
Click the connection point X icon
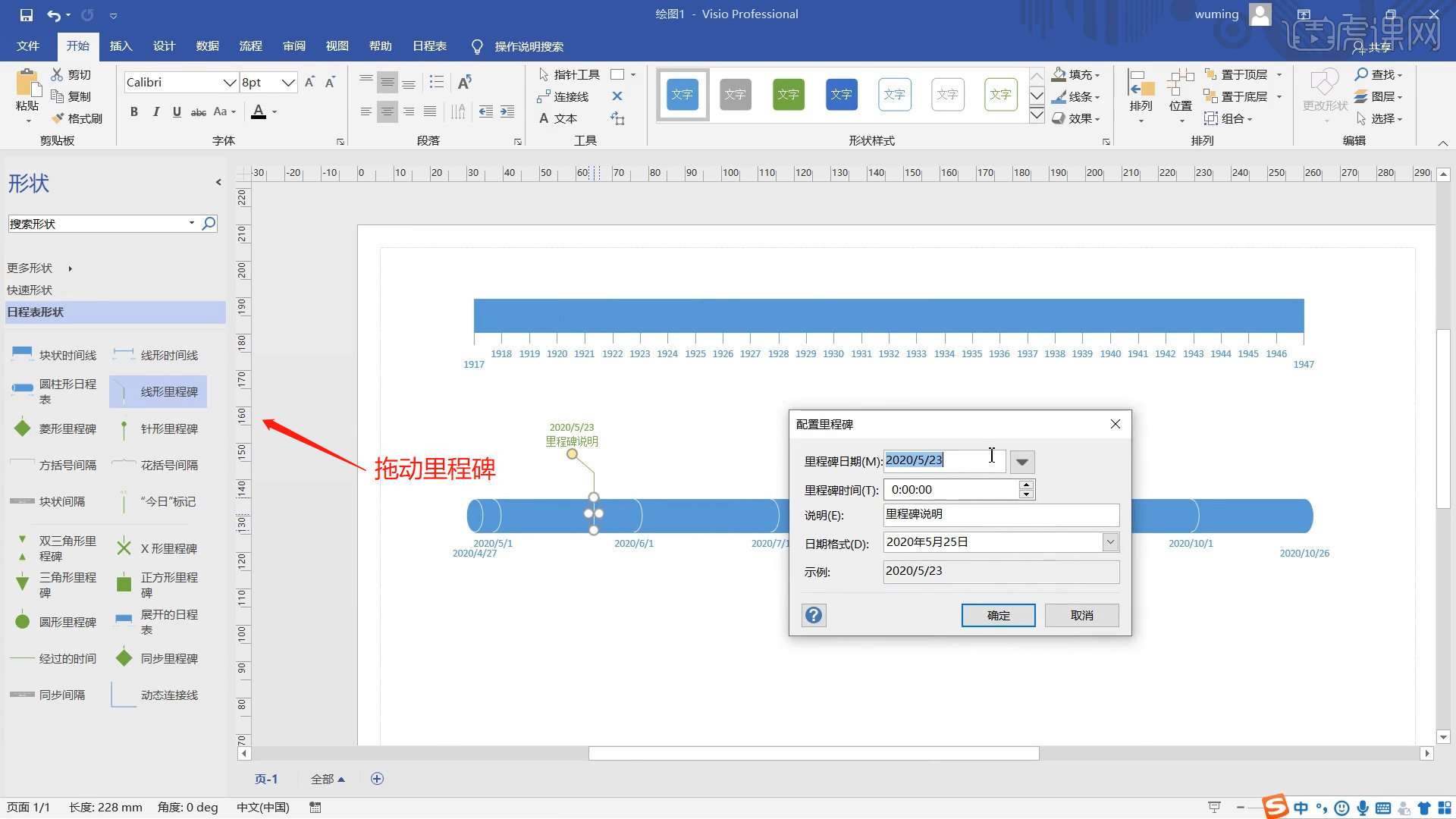(617, 96)
